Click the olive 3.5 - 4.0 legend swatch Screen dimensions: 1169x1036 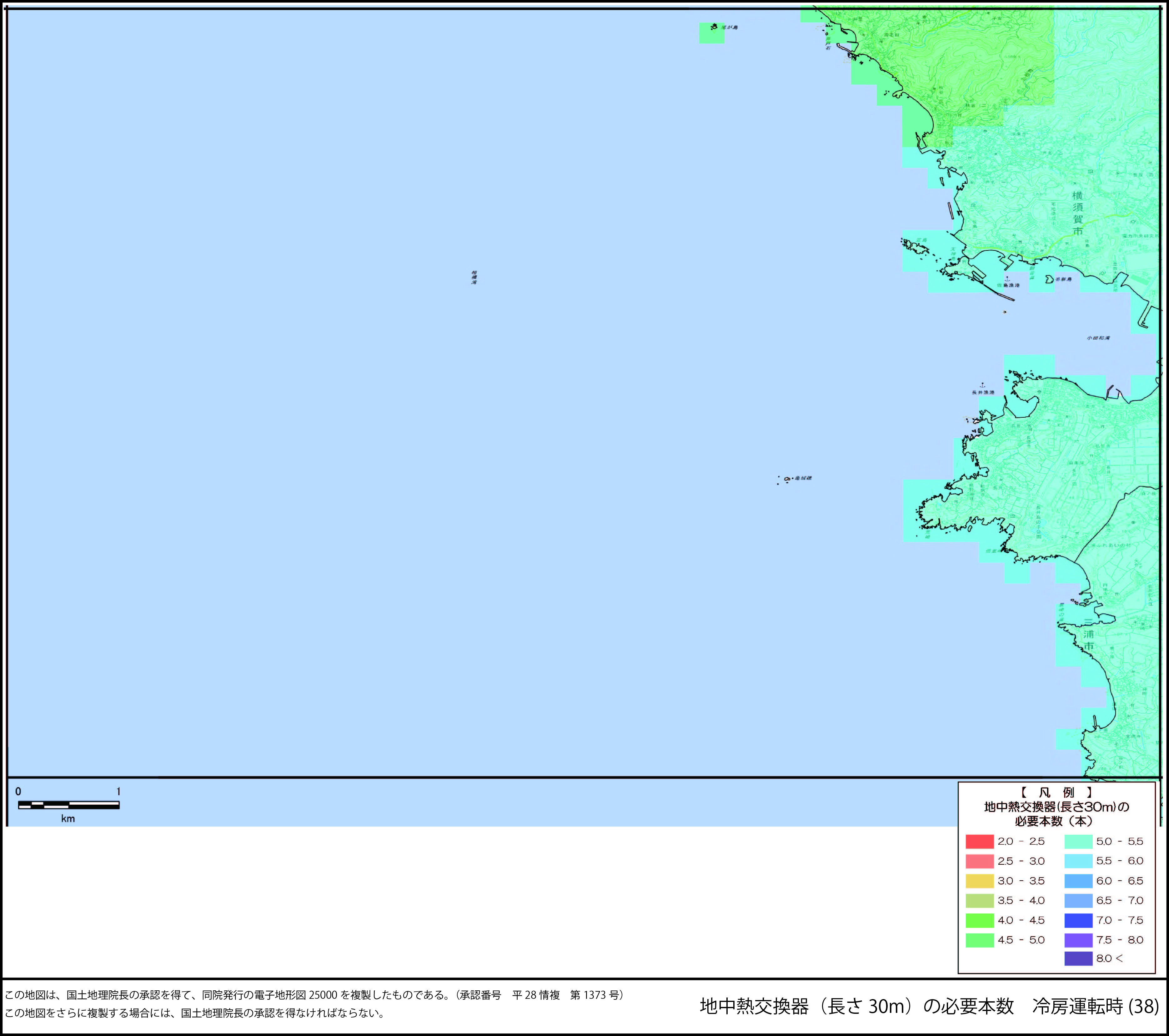click(x=980, y=900)
